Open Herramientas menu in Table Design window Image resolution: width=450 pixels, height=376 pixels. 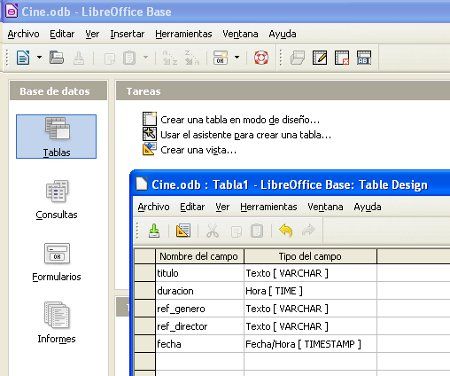click(269, 207)
